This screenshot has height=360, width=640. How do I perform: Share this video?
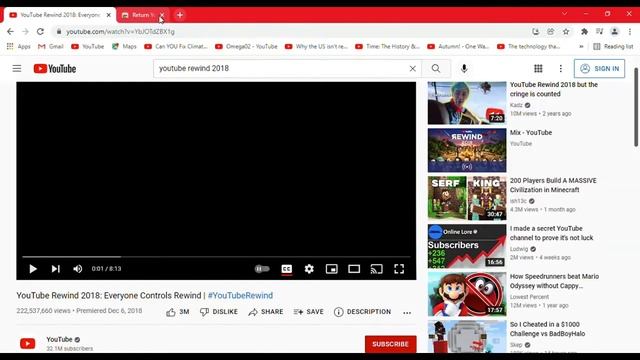[266, 312]
